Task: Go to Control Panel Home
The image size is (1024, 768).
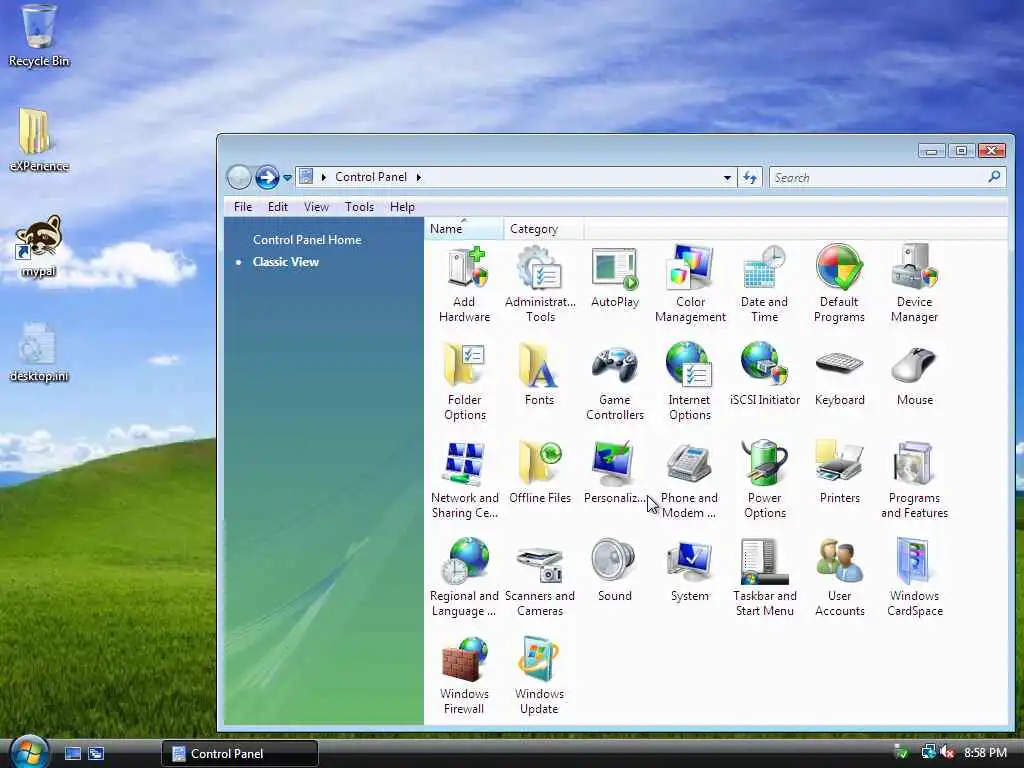Action: click(x=307, y=240)
